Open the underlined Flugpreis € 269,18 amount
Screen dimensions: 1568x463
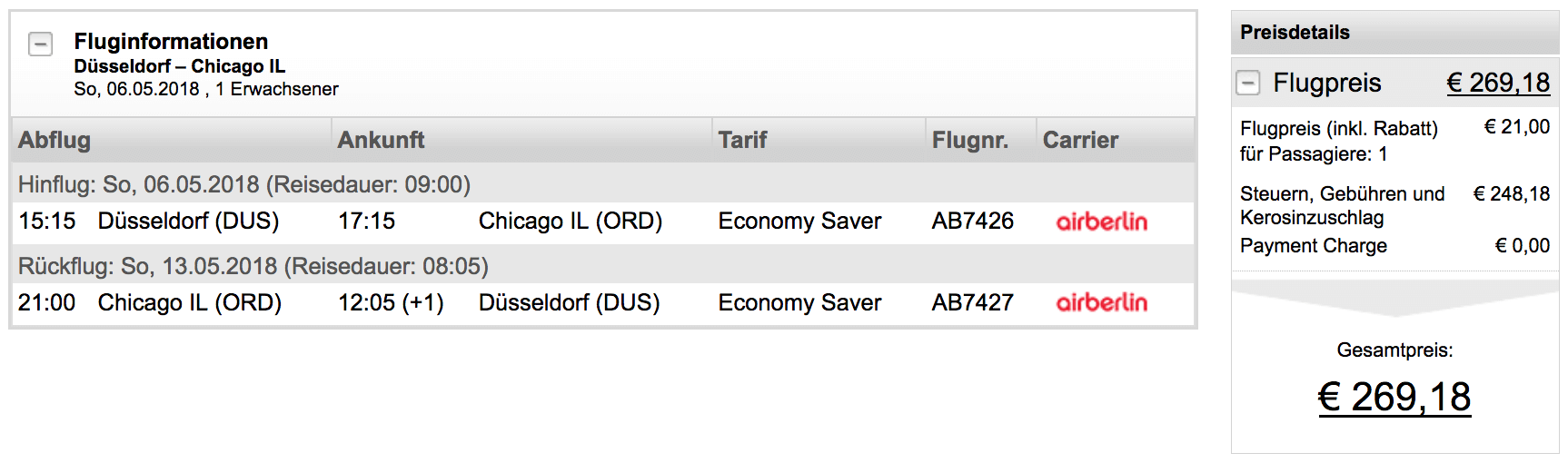pos(1497,84)
